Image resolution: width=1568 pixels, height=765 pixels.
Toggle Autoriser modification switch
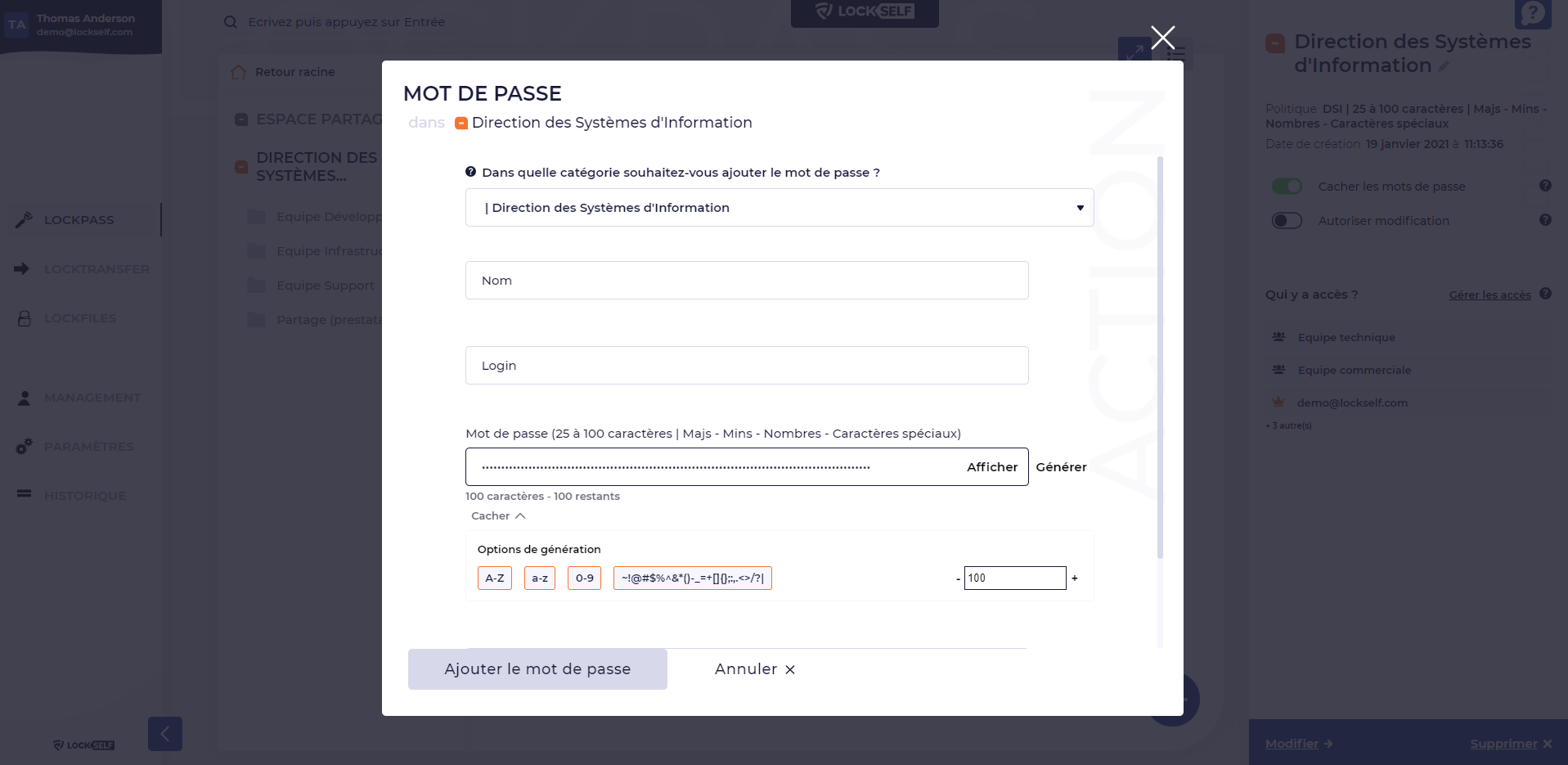click(x=1287, y=221)
